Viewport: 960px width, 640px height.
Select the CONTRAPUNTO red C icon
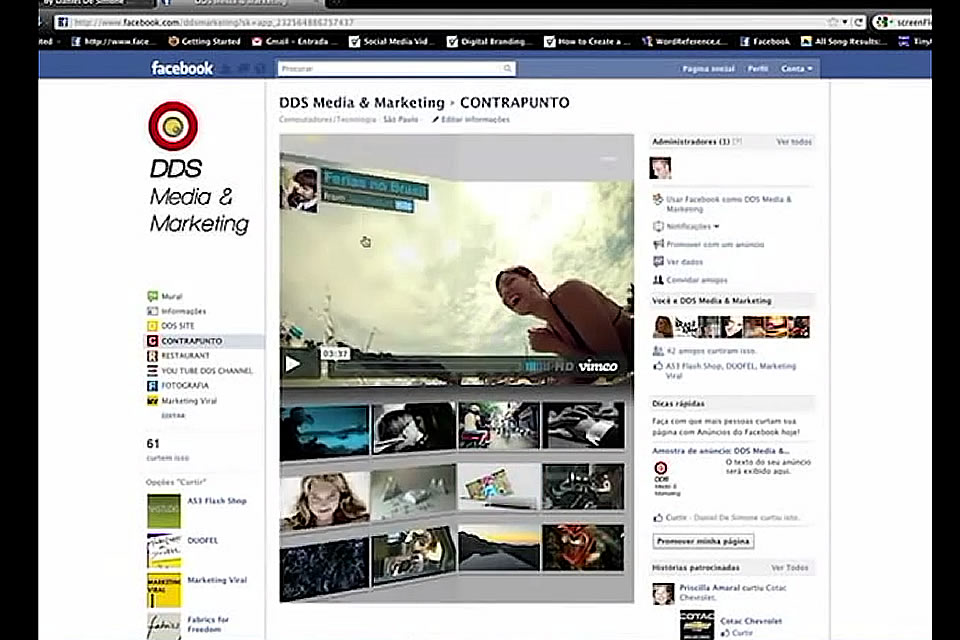(x=152, y=341)
